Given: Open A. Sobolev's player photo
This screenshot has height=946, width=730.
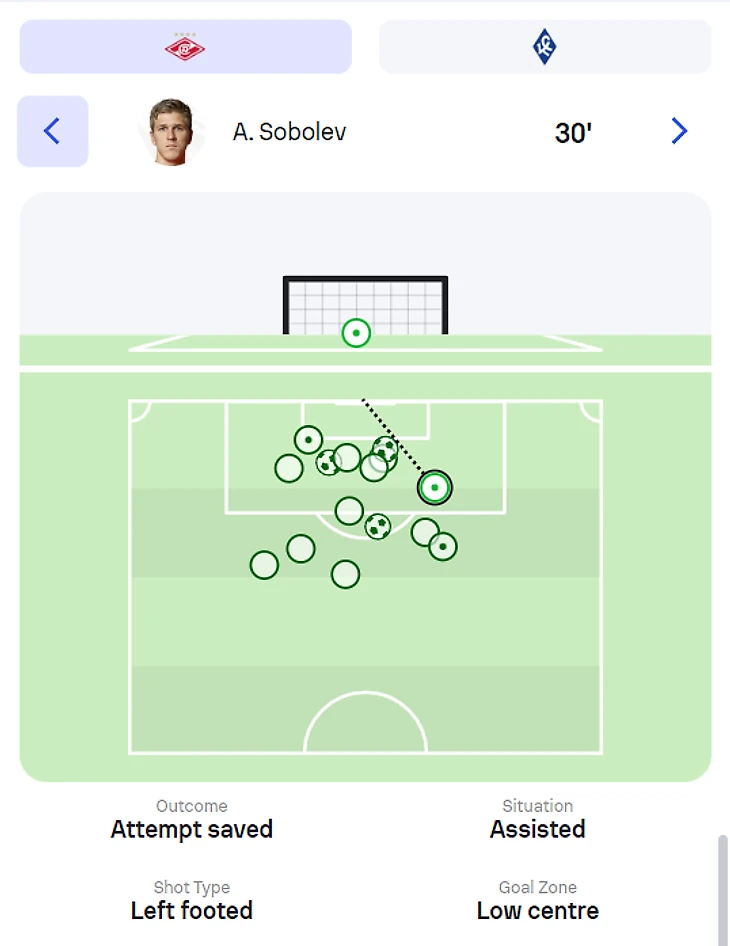Looking at the screenshot, I should click(x=171, y=131).
